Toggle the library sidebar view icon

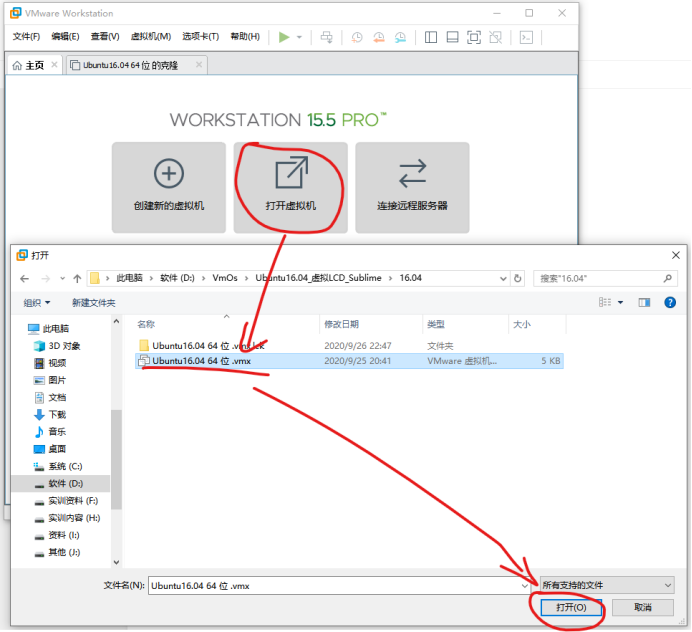431,37
